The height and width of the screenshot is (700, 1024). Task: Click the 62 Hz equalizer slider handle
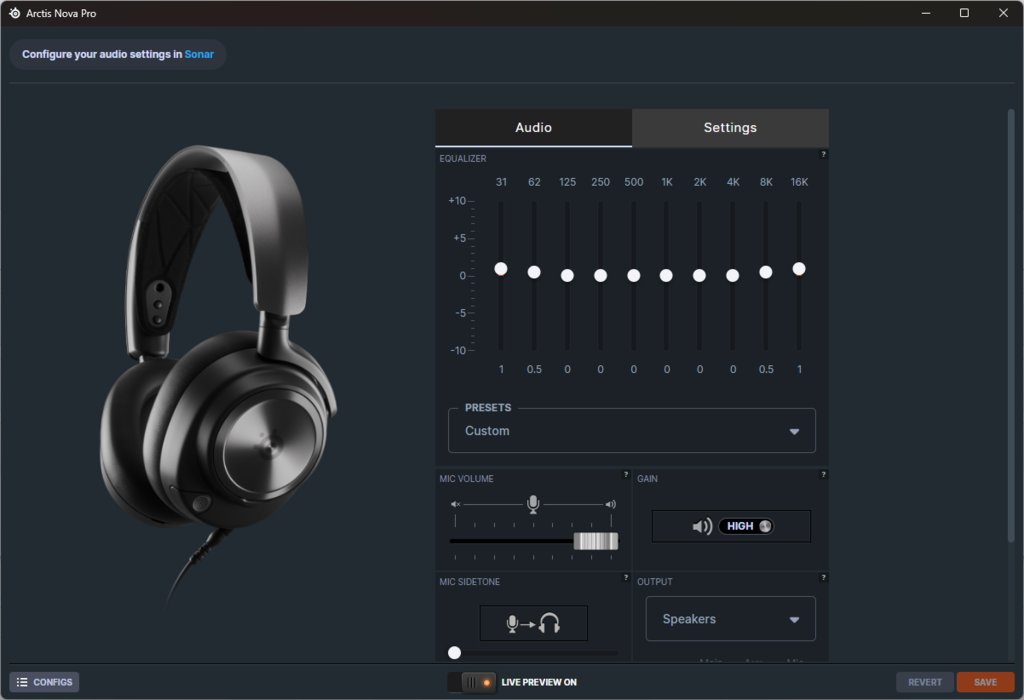[x=534, y=272]
